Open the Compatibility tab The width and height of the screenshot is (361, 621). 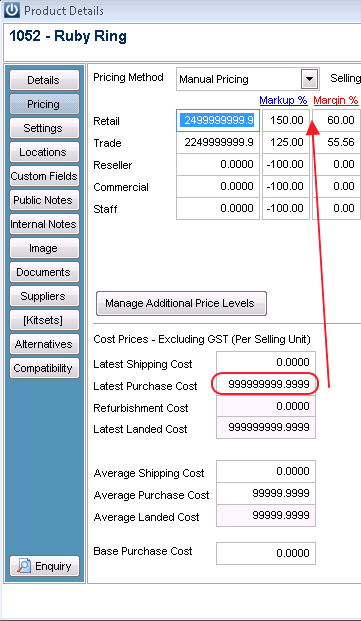tap(44, 368)
